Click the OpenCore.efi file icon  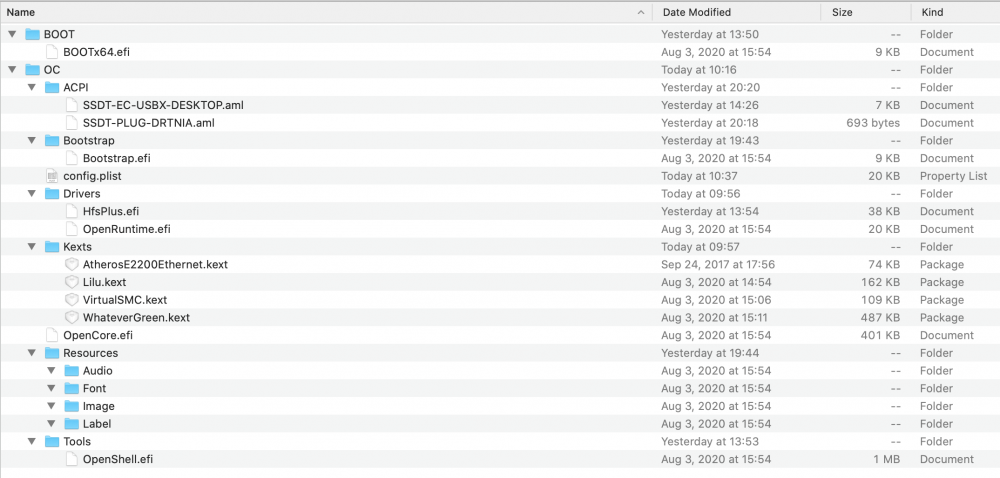pyautogui.click(x=52, y=335)
